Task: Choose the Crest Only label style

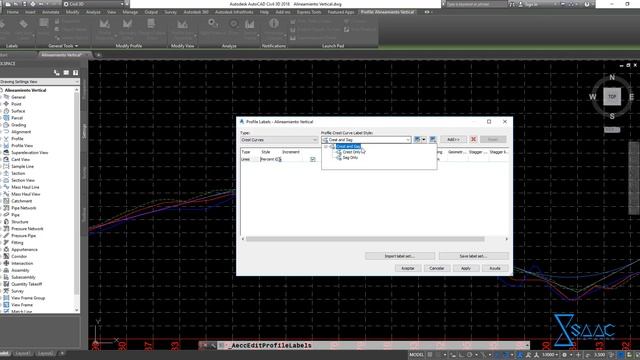Action: point(351,152)
